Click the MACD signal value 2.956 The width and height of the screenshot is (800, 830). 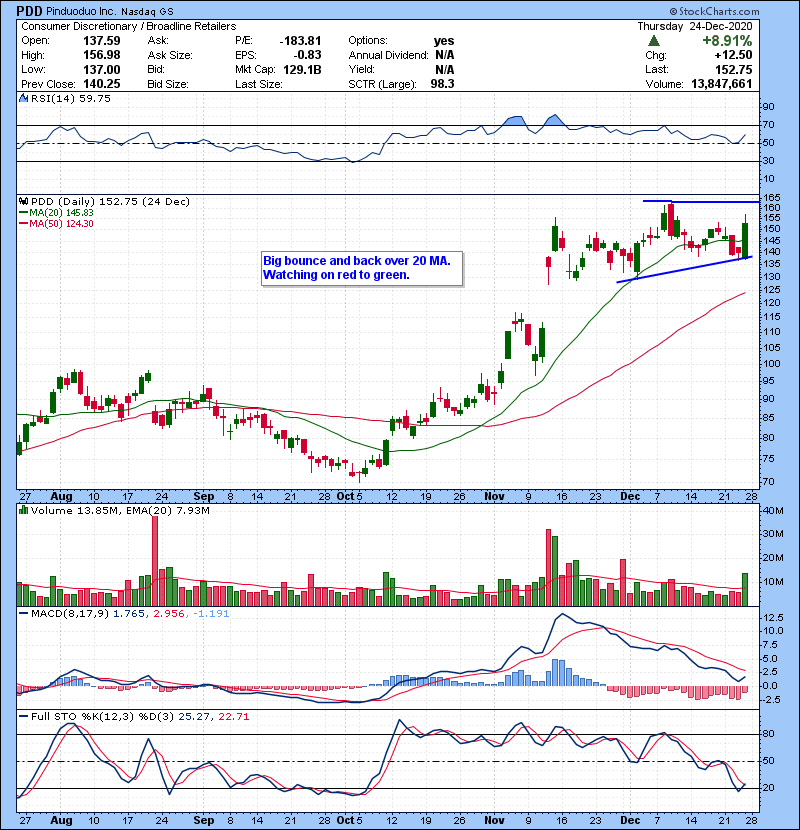coord(169,614)
